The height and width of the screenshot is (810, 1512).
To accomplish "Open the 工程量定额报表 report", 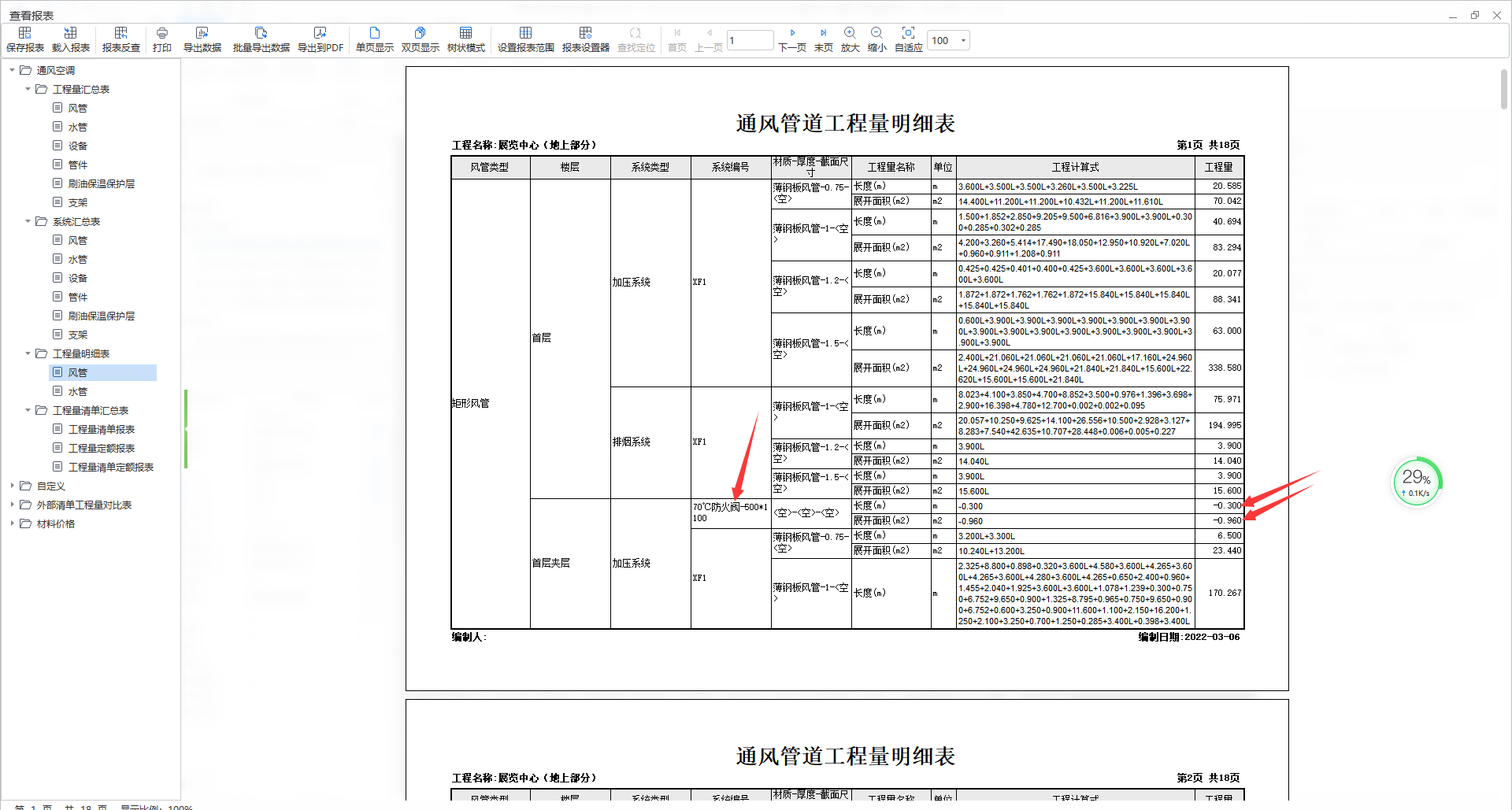I will tap(101, 448).
